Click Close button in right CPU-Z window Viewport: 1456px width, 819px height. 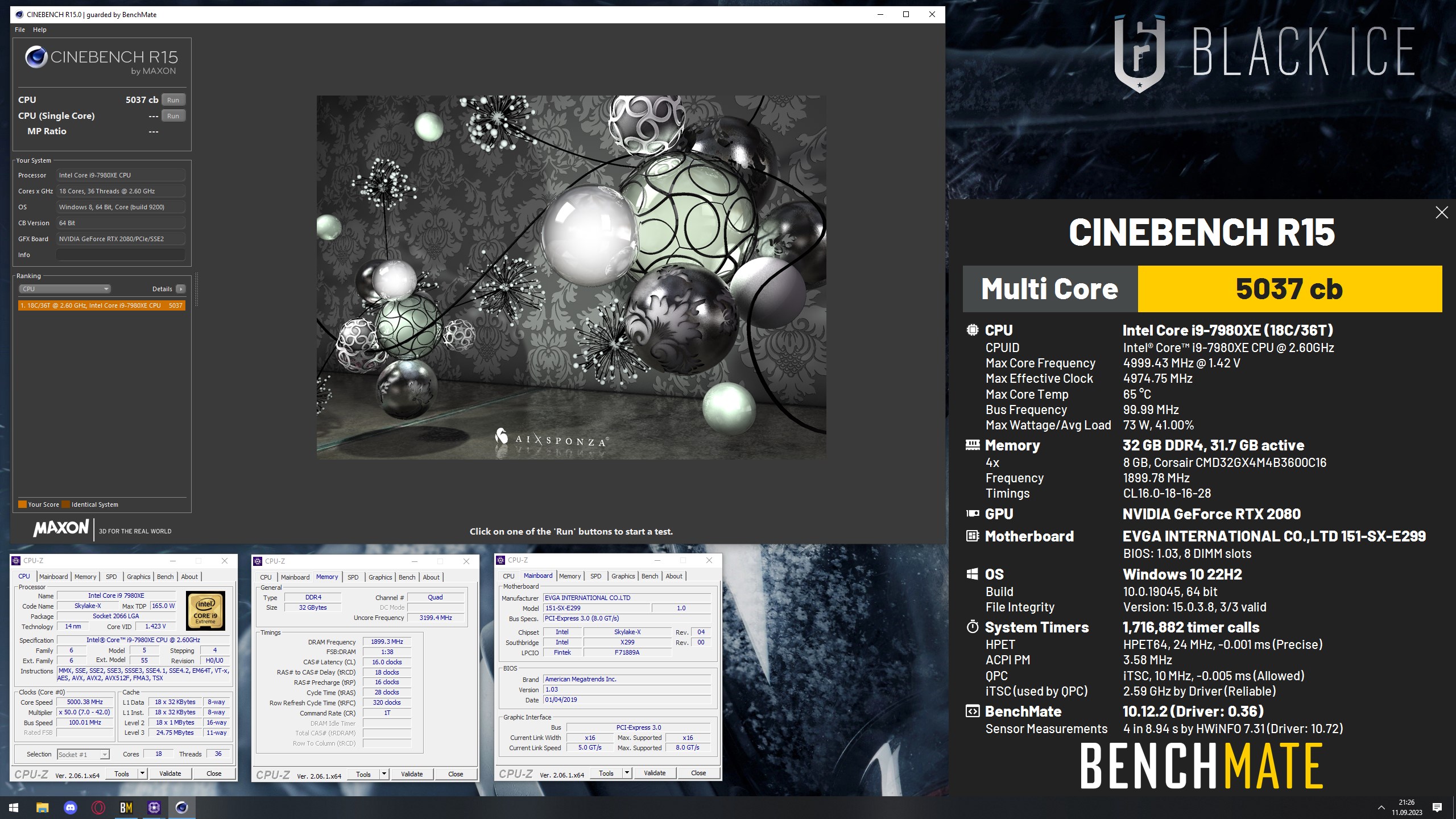(698, 773)
